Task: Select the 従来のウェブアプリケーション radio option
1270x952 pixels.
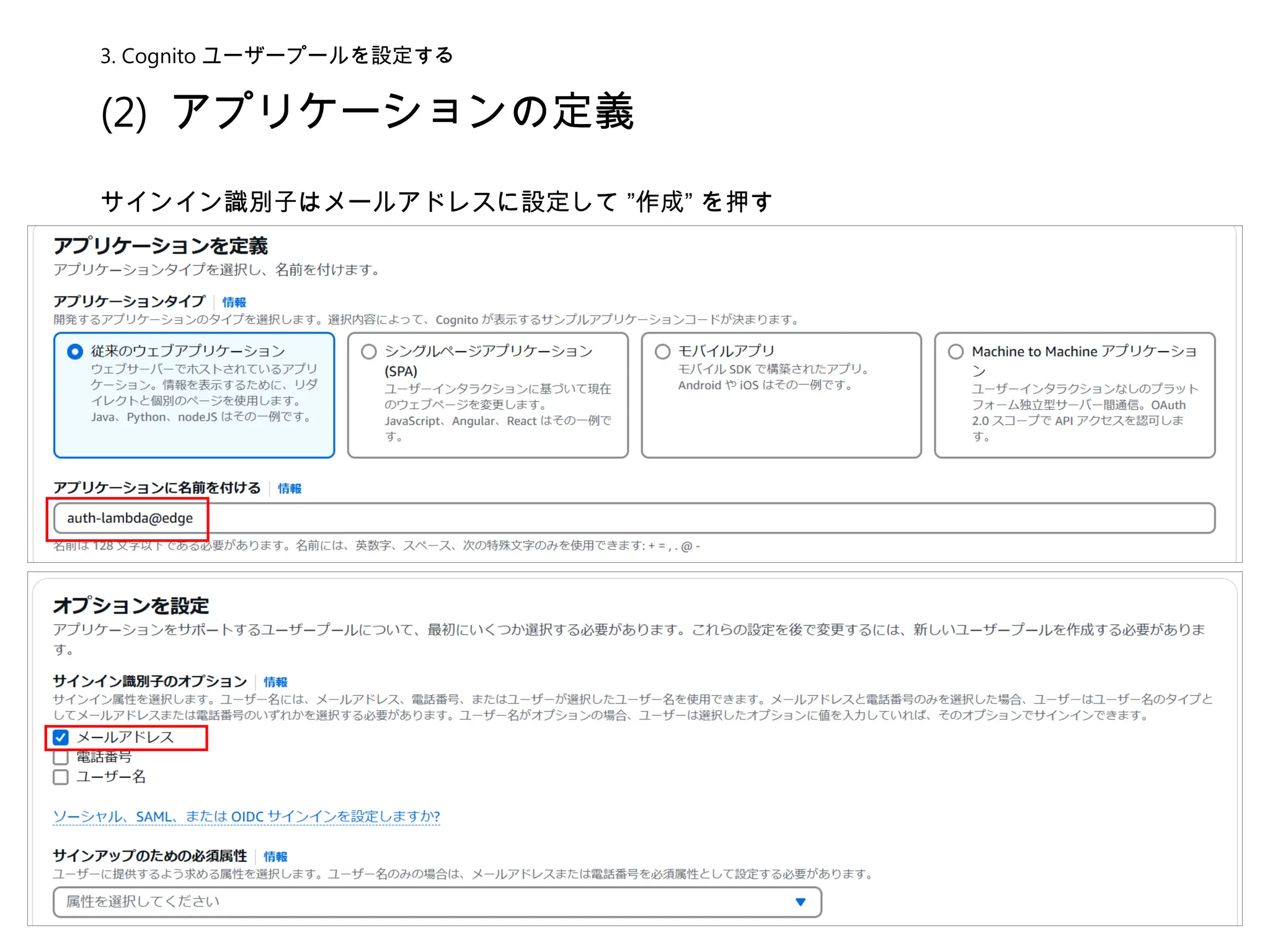Action: [75, 351]
